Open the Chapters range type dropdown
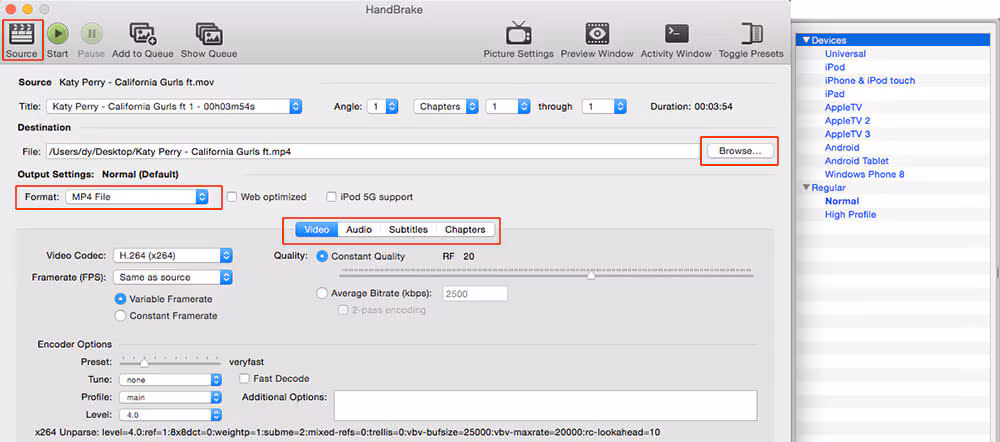1000x442 pixels. (x=446, y=107)
